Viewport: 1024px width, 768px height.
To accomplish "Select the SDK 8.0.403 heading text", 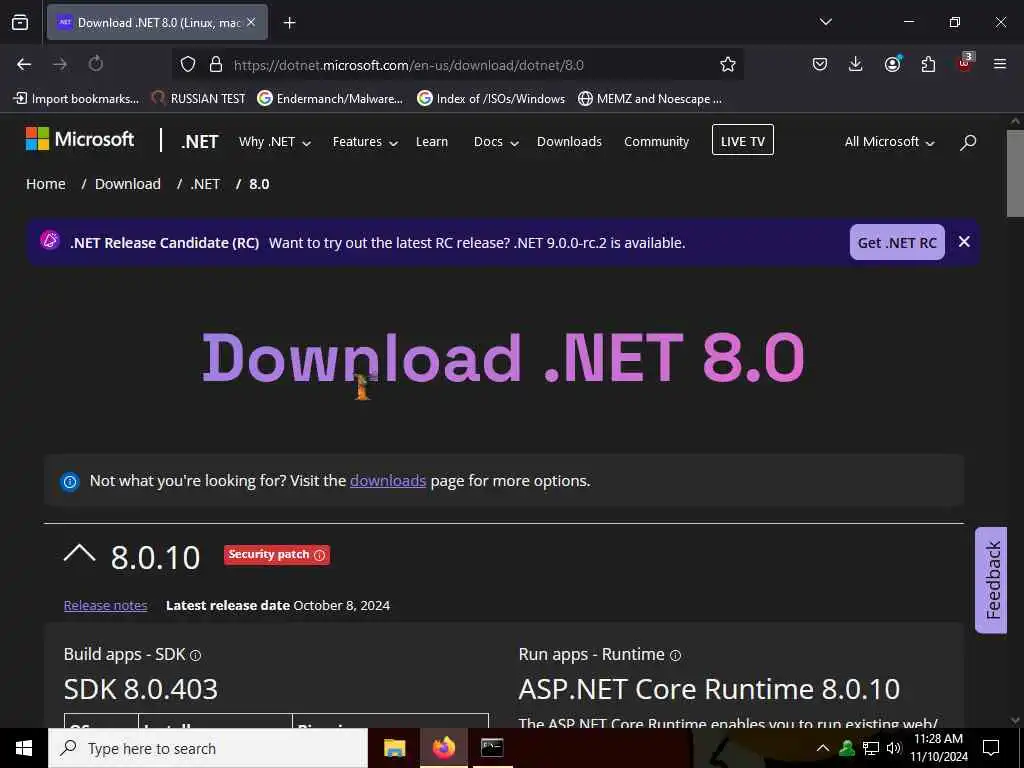I will (x=140, y=689).
